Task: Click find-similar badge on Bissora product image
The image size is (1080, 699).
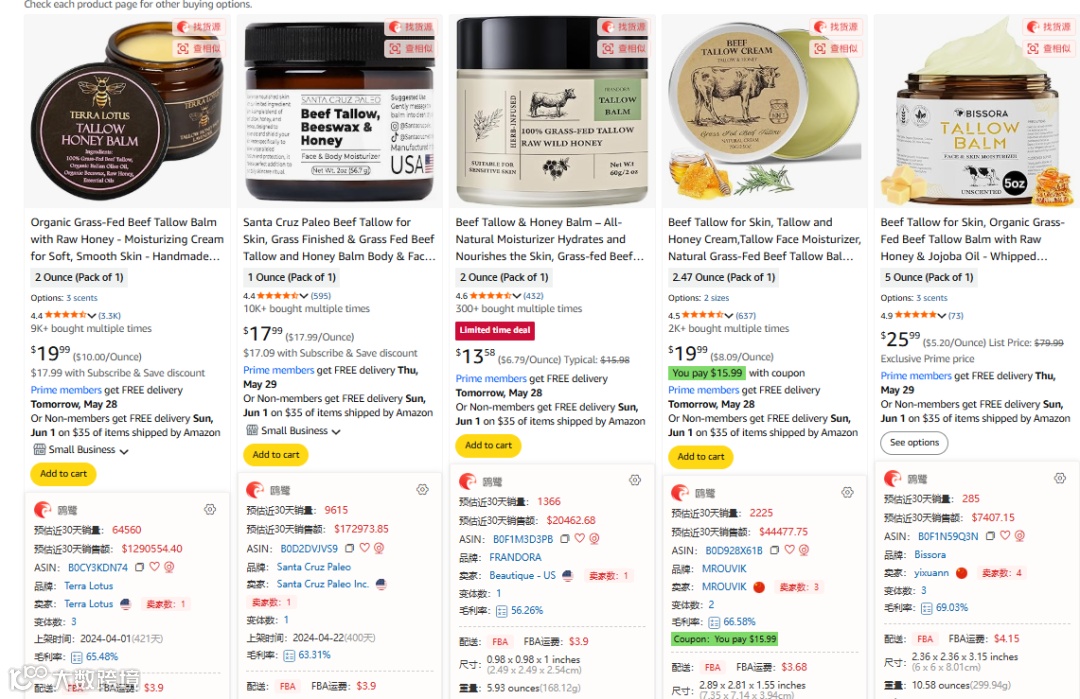Action: tap(1049, 49)
